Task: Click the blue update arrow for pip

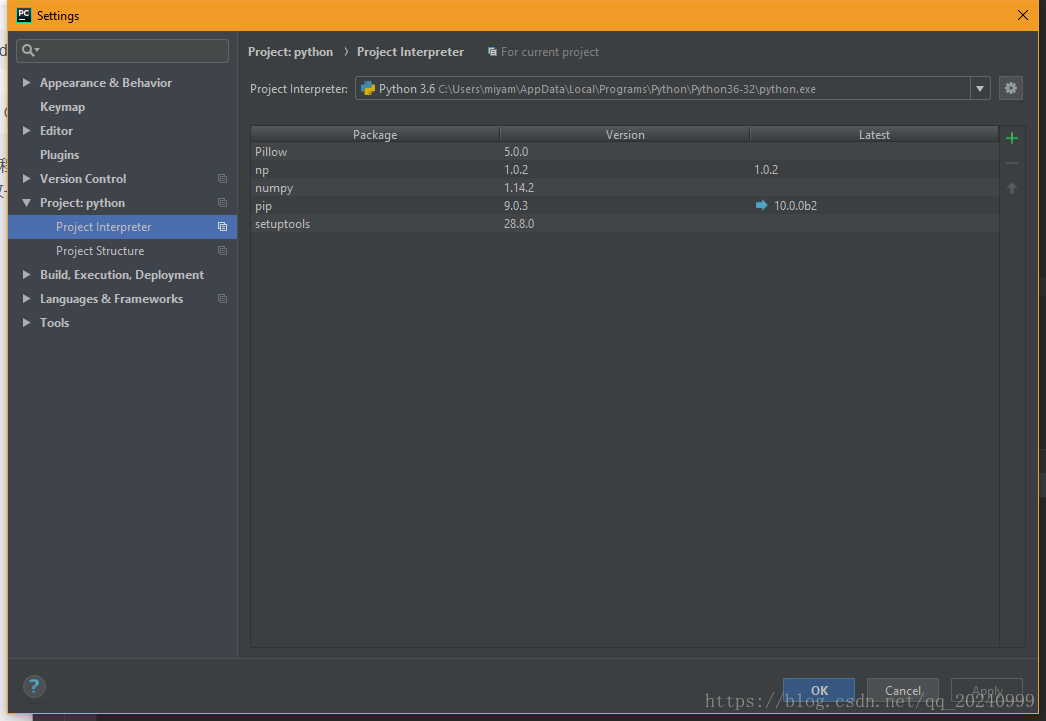Action: pyautogui.click(x=761, y=205)
